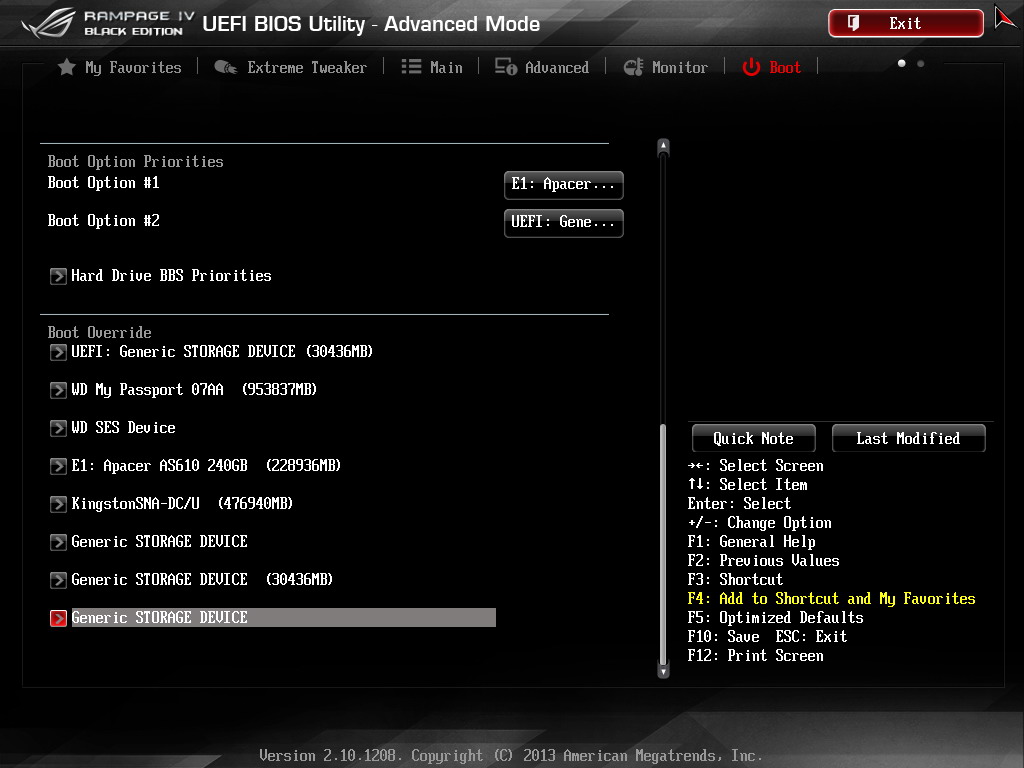Click the Boot Option Priorities heading
The height and width of the screenshot is (768, 1024).
135,161
